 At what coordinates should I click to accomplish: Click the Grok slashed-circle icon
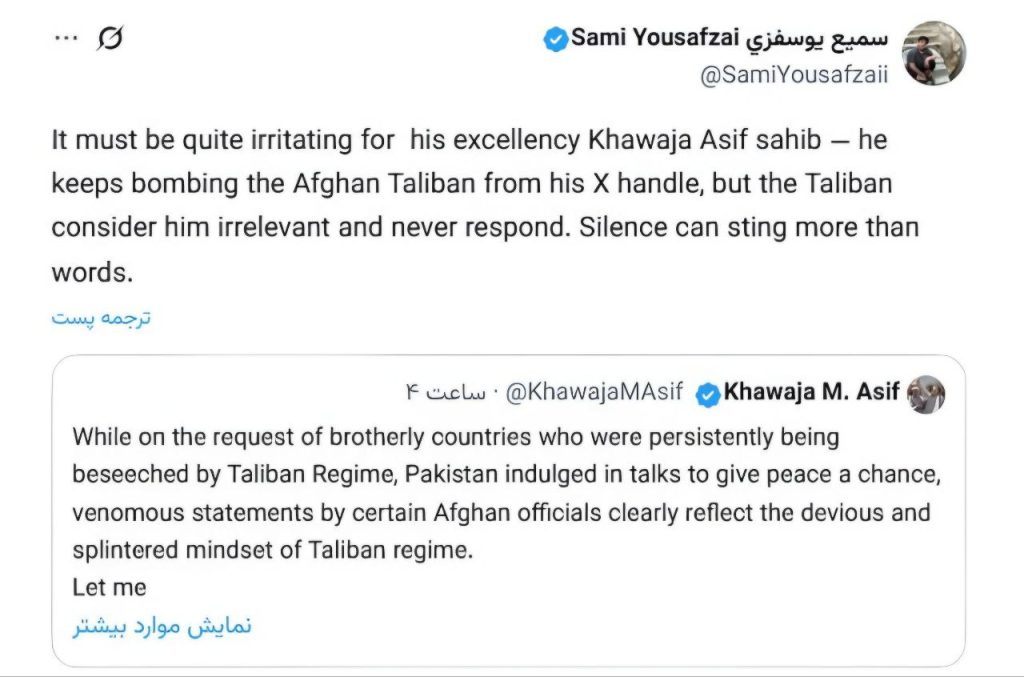pos(109,39)
